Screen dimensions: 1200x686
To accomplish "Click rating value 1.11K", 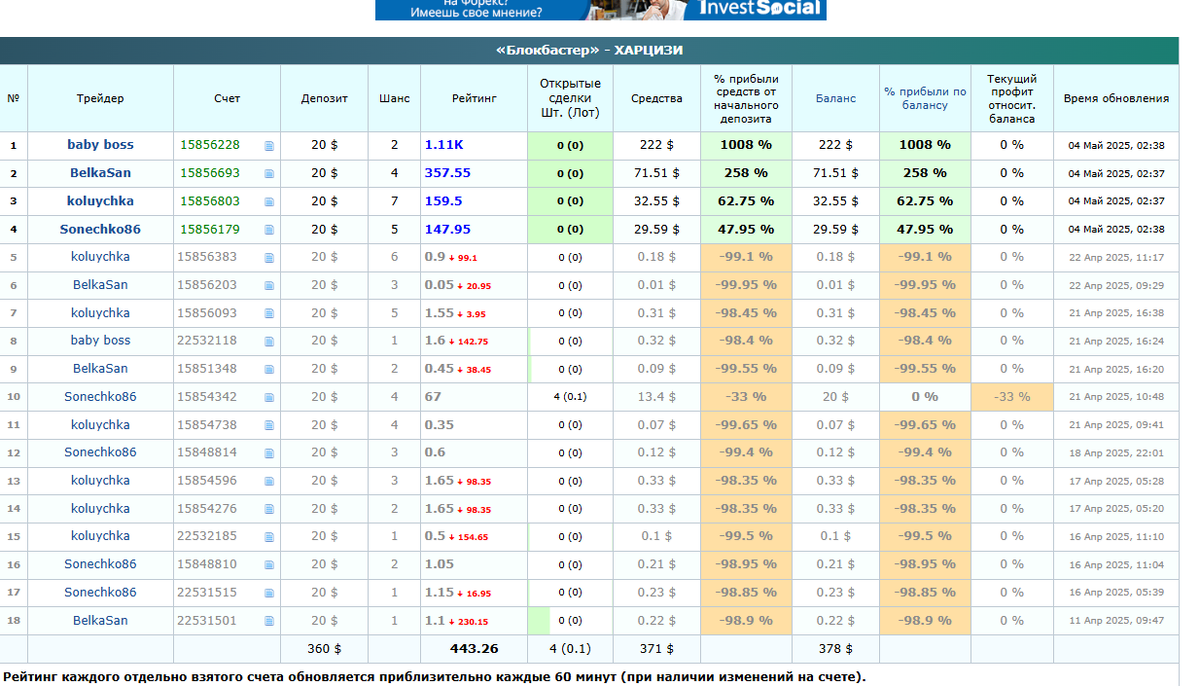I will click(x=444, y=145).
